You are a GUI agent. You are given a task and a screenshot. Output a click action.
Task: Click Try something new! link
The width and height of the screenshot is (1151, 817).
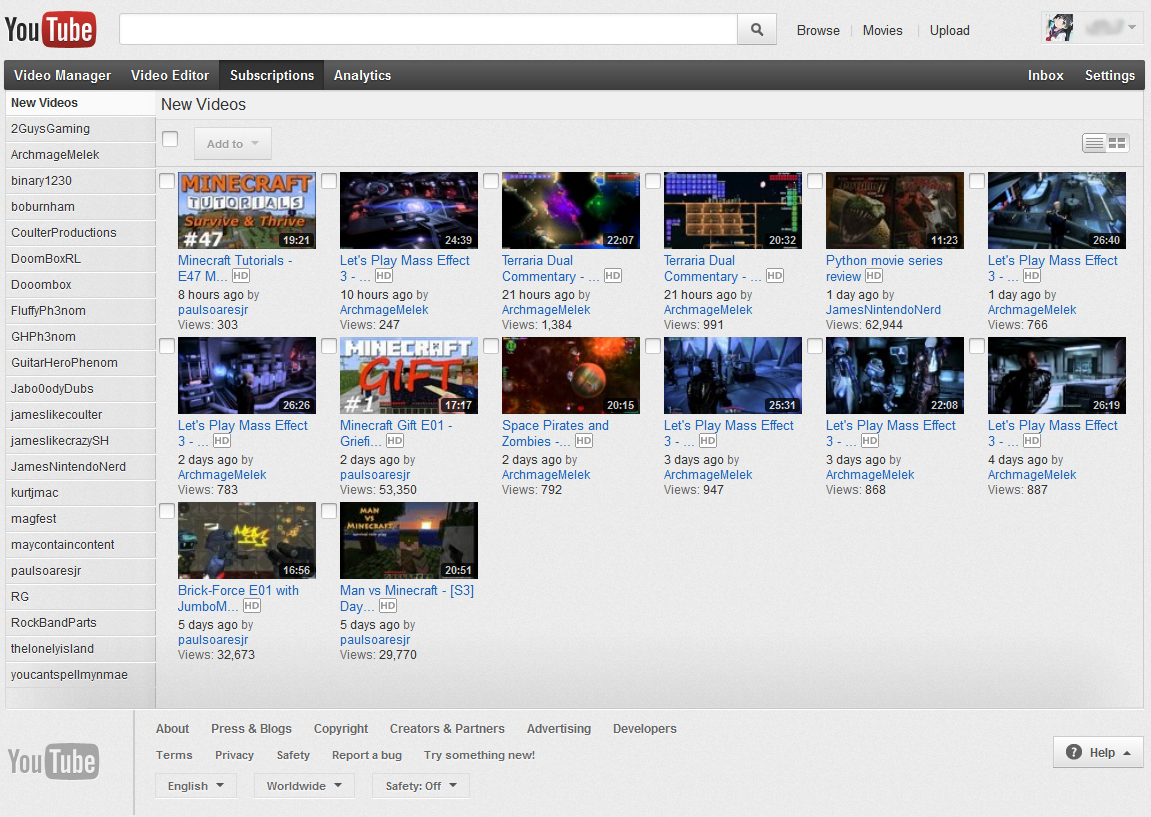(479, 755)
